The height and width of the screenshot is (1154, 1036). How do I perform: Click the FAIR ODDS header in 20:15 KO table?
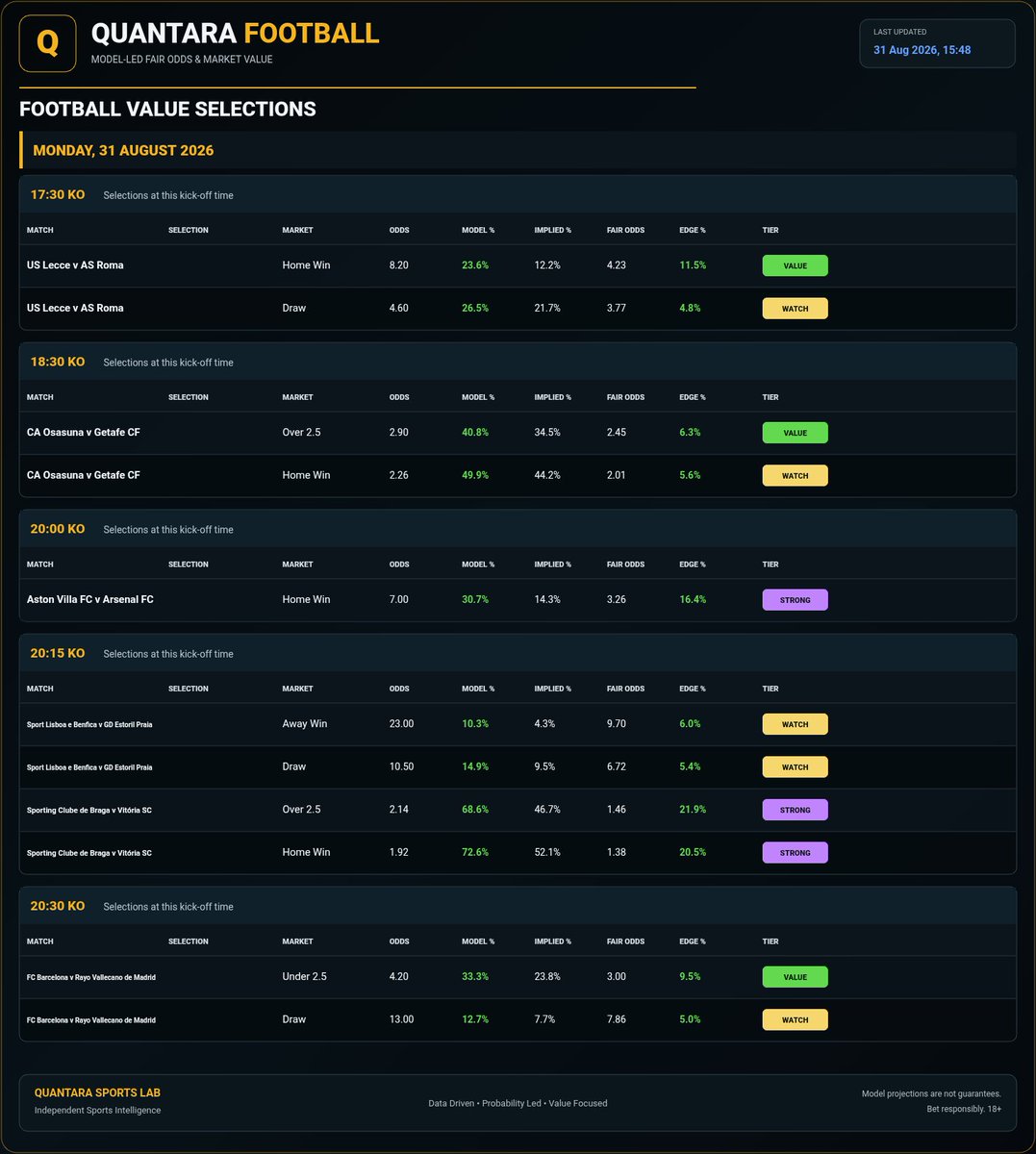pyautogui.click(x=625, y=689)
